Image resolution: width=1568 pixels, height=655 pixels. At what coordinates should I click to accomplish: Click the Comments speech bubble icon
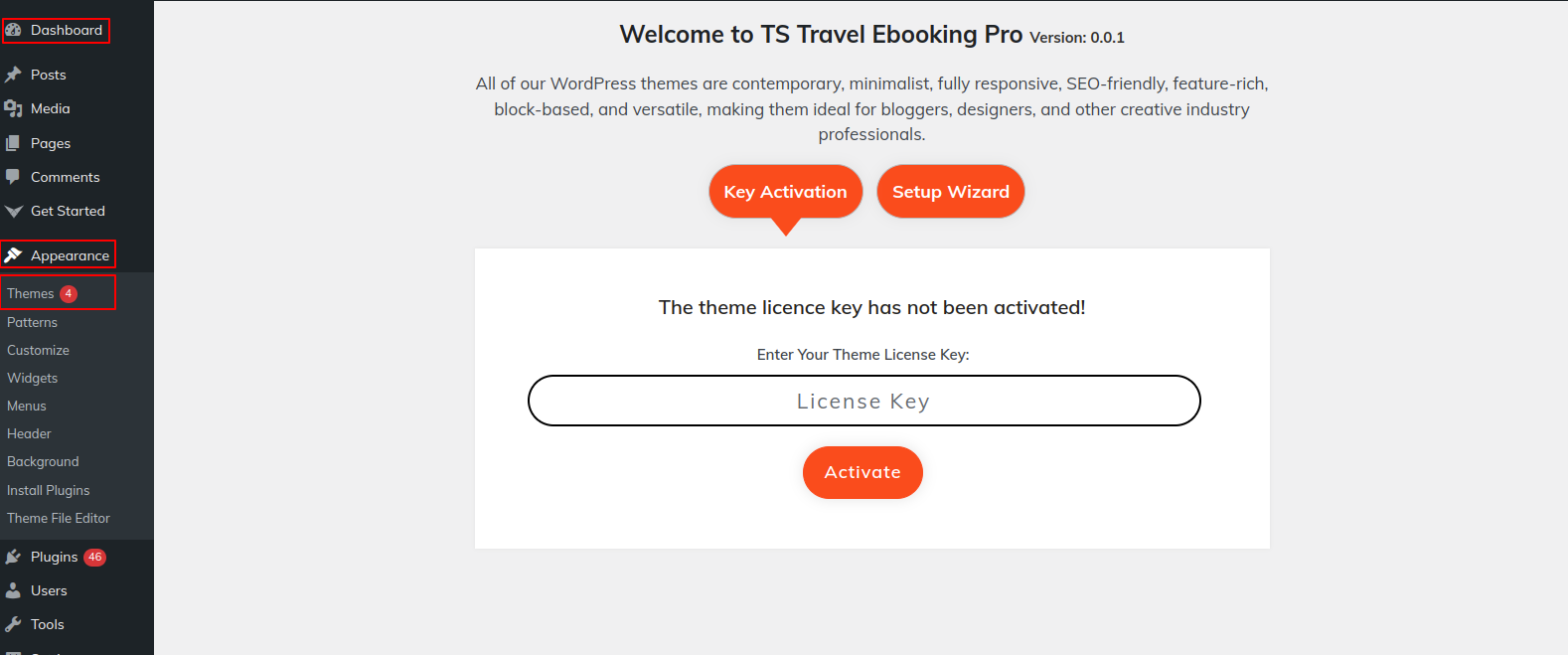(13, 177)
